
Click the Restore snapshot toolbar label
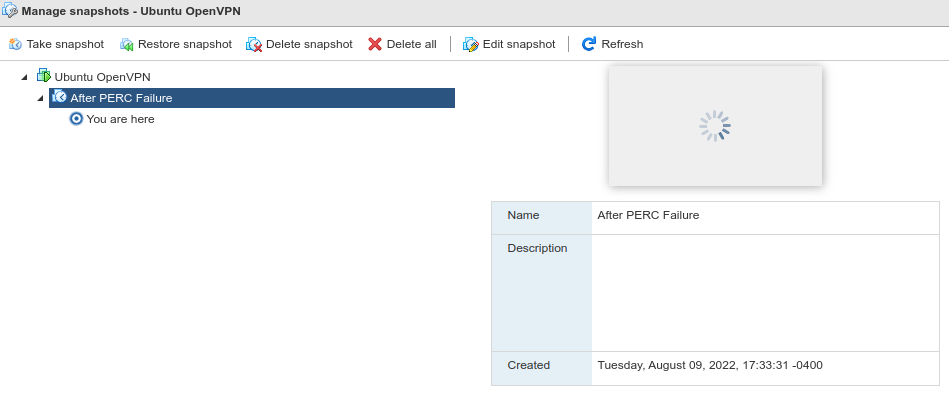point(185,44)
